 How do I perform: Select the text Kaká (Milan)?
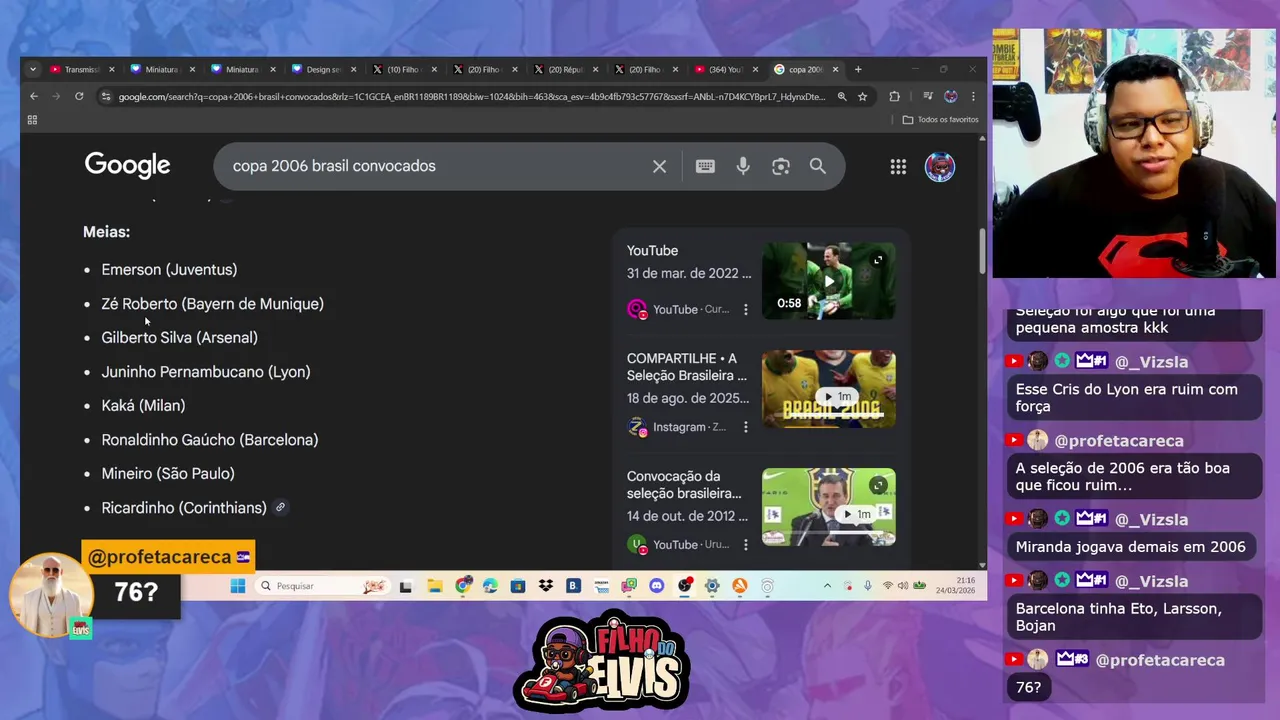pos(143,406)
